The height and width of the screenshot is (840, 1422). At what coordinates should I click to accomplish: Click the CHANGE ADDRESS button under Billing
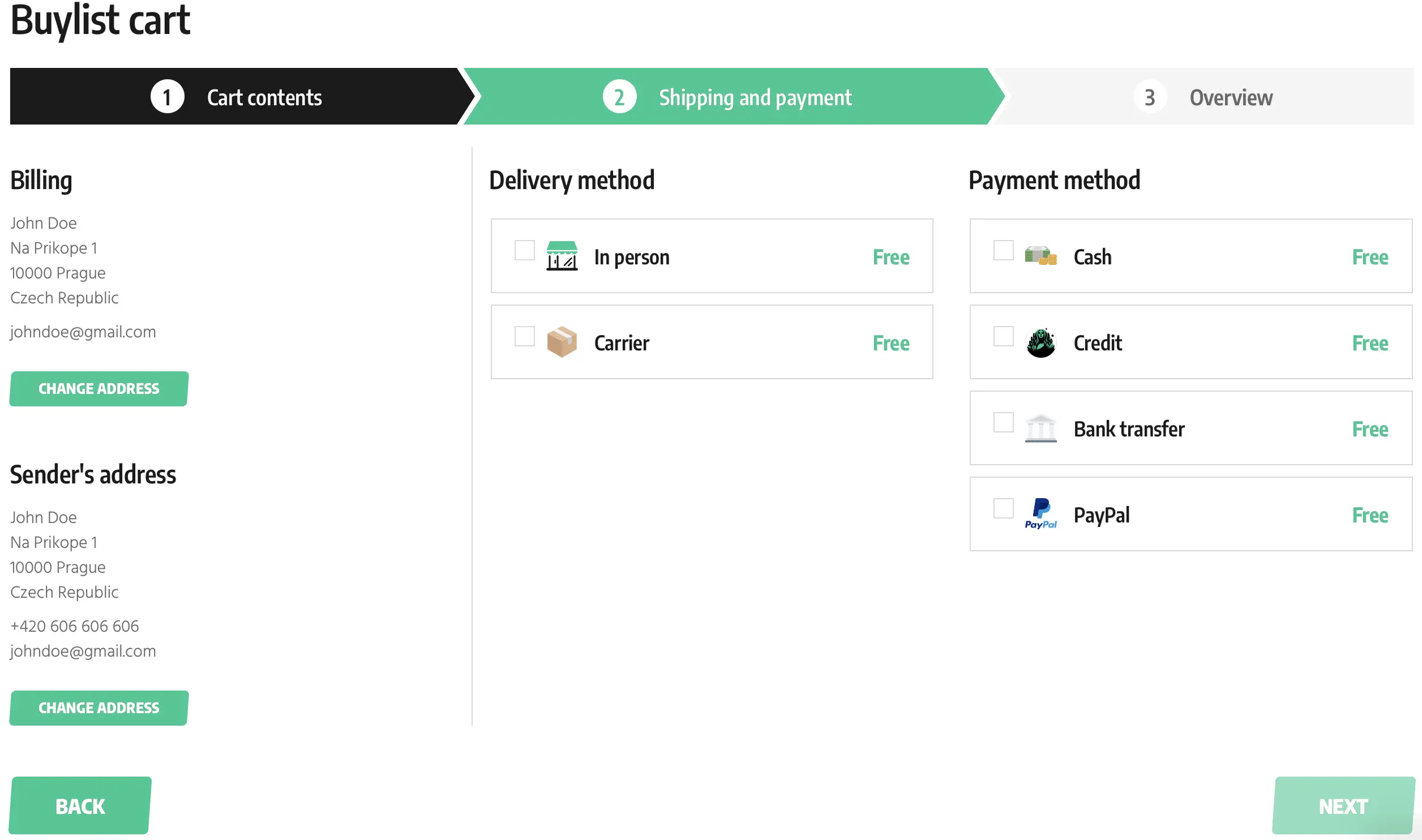point(98,388)
